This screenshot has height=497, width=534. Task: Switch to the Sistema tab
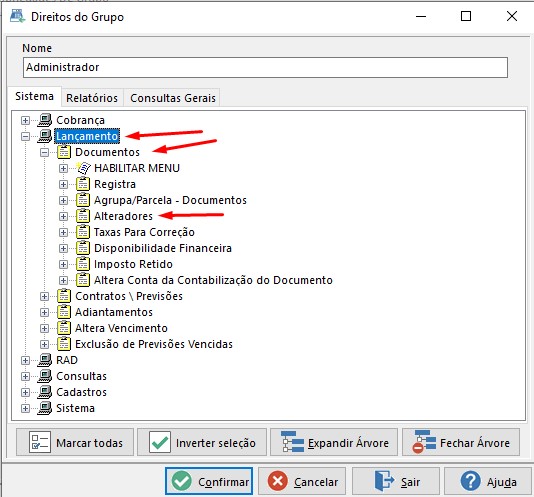tap(34, 96)
